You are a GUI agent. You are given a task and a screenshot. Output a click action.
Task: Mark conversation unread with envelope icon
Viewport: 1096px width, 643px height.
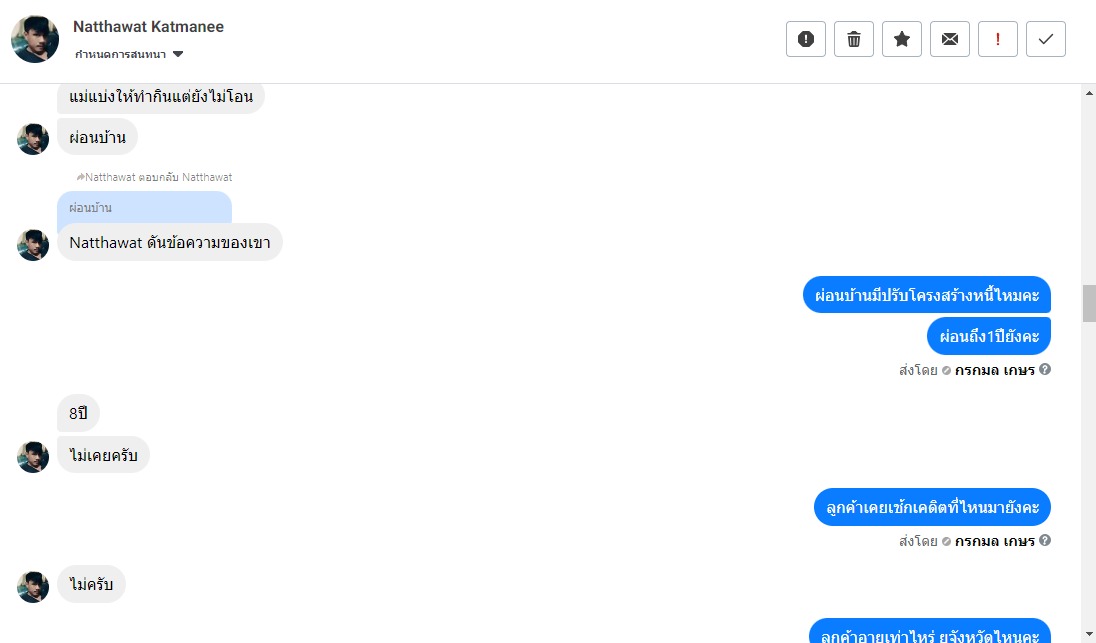click(x=950, y=39)
